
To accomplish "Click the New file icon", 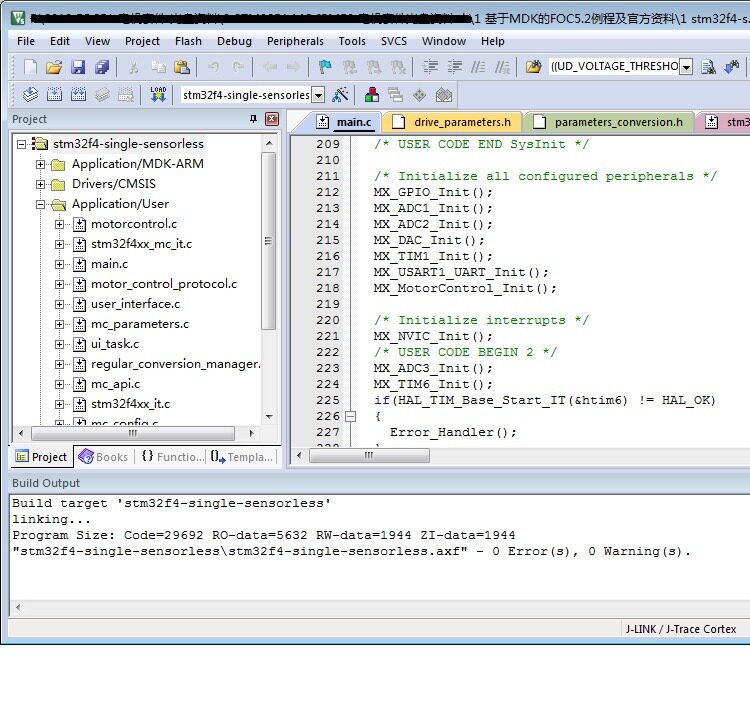I will click(x=30, y=67).
